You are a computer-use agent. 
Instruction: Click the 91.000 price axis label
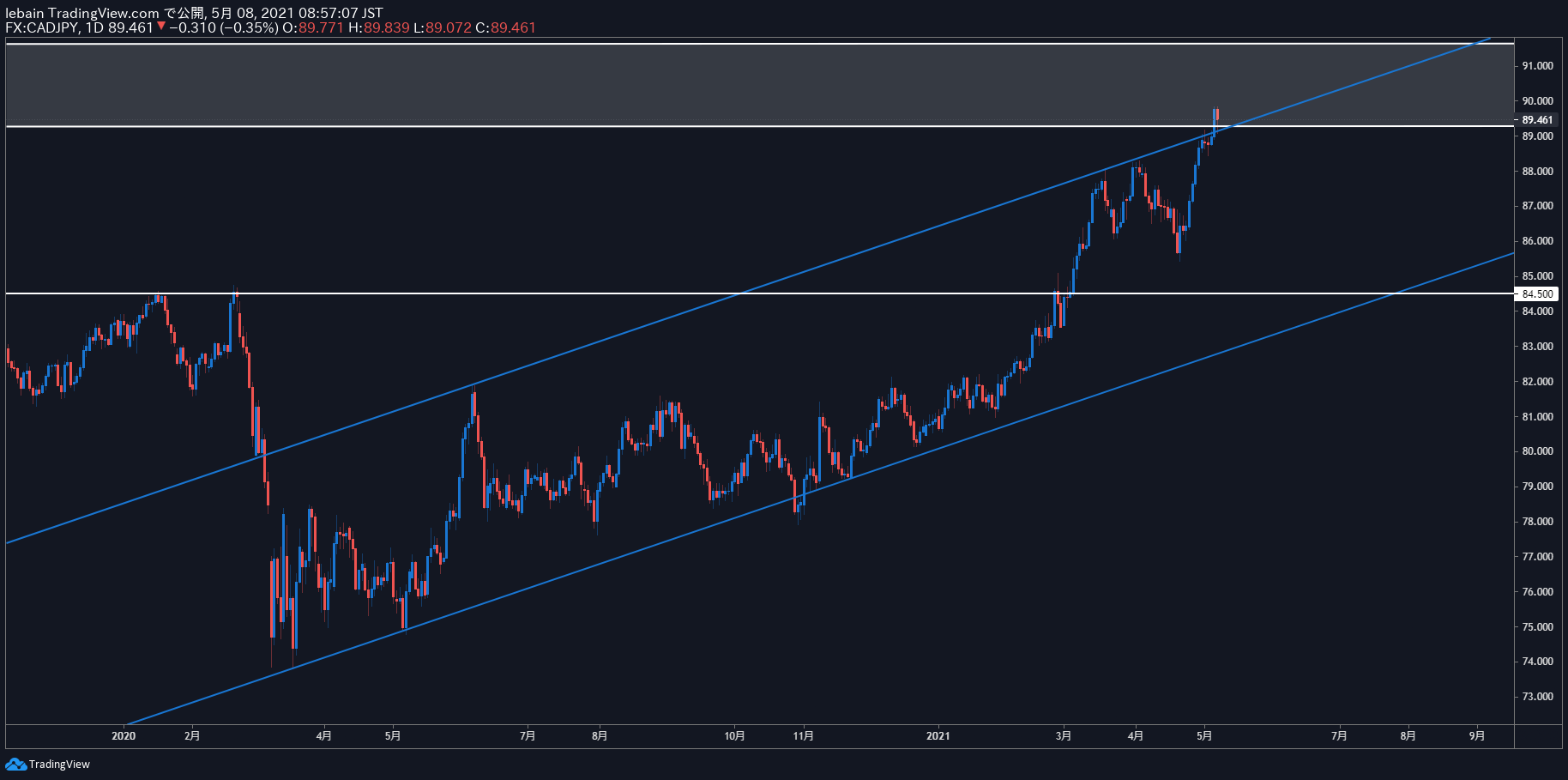tap(1537, 66)
